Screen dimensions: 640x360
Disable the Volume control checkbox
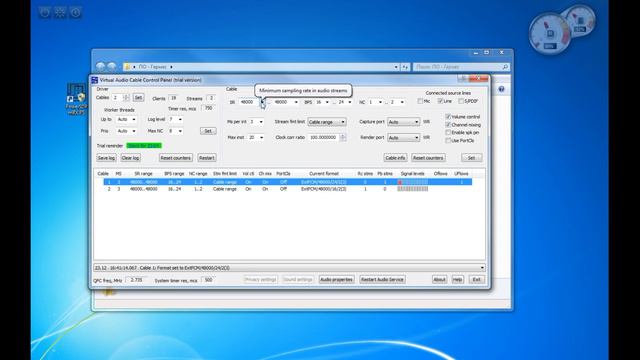(x=448, y=117)
